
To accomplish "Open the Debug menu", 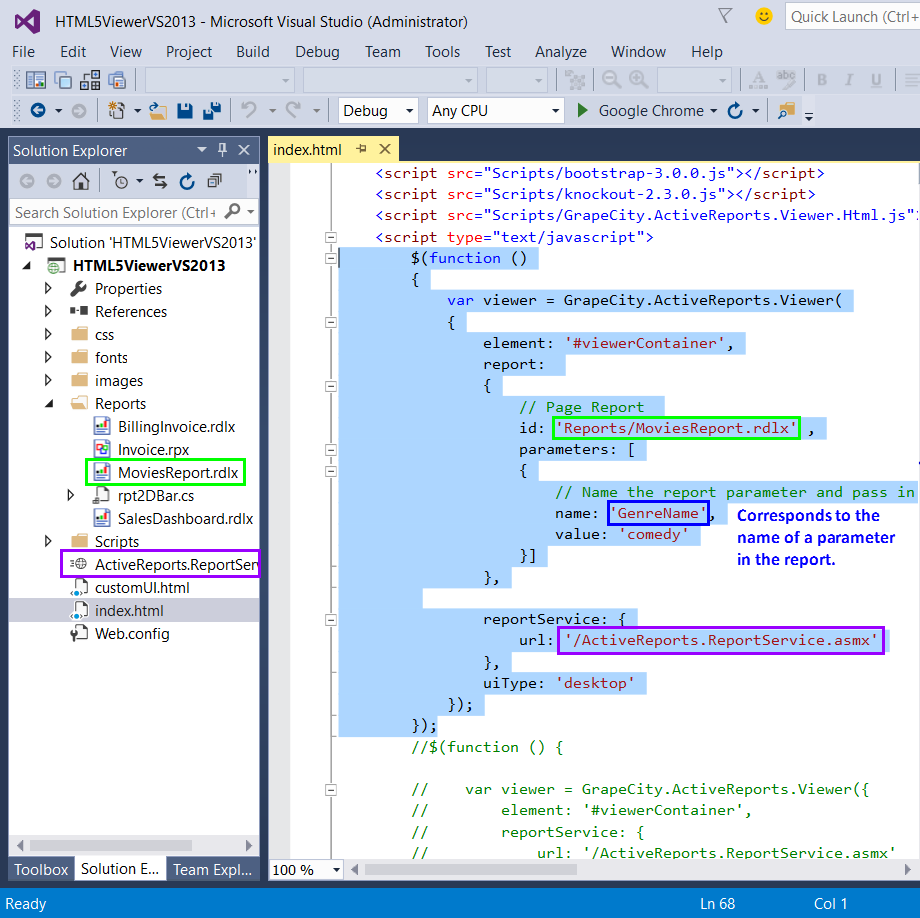I will coord(317,52).
